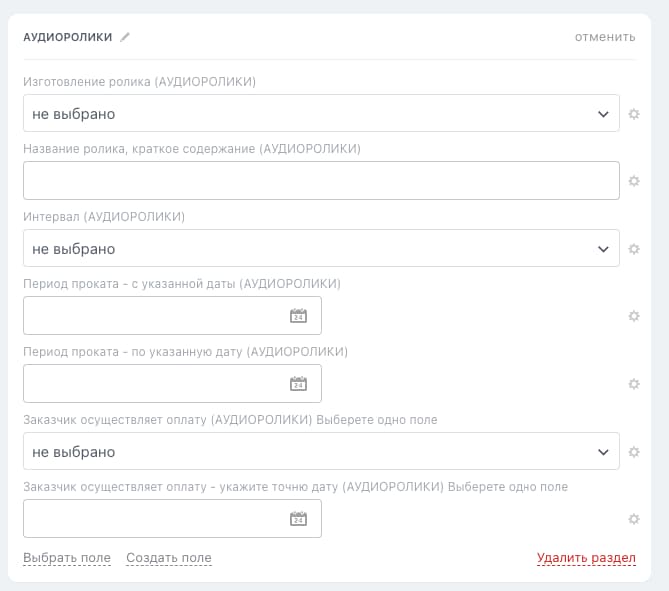Click gear icon for Период проката по указанную дату
669x591 pixels.
pos(633,384)
